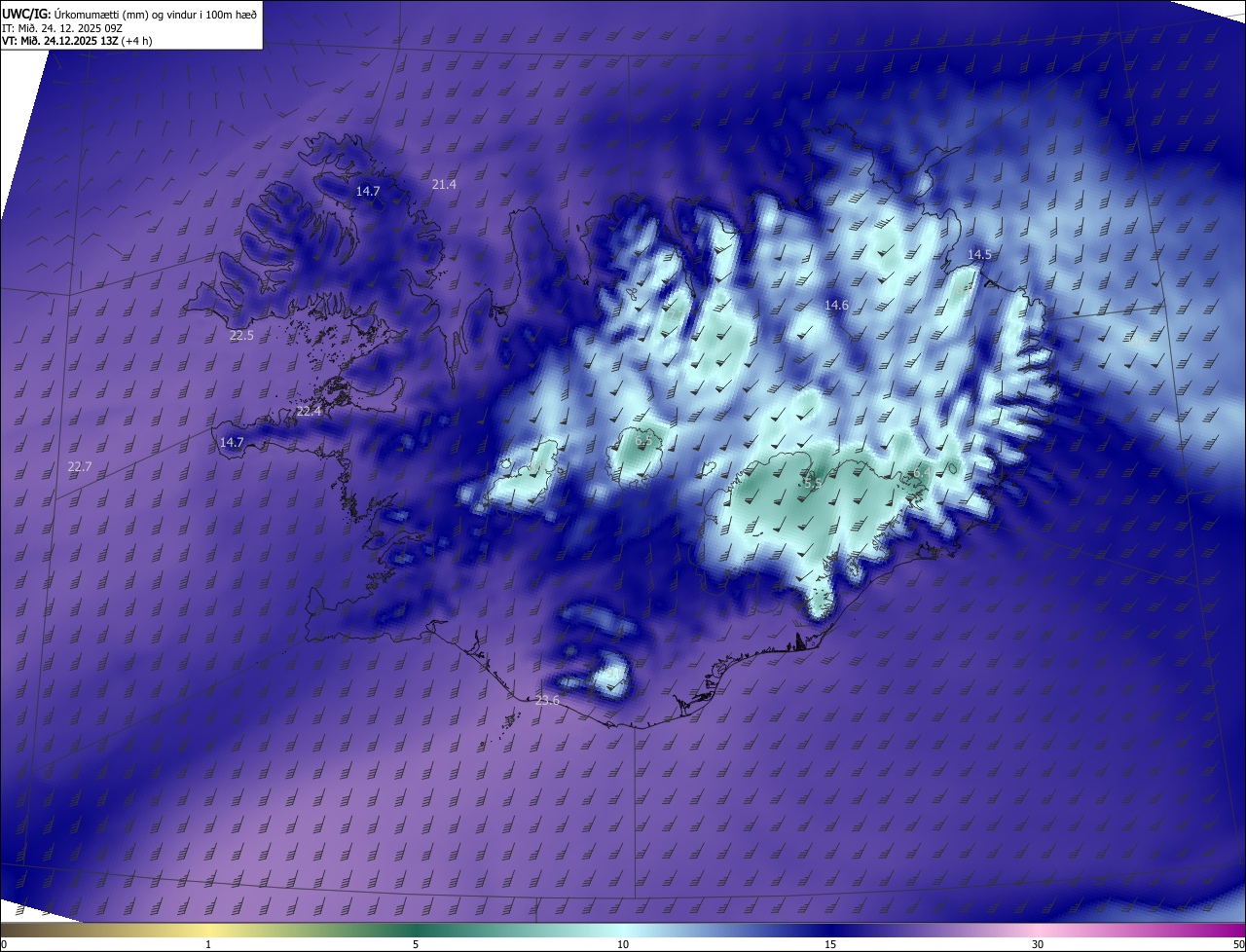Click the '50' tick on the color scale
The height and width of the screenshot is (952, 1246).
(1238, 944)
